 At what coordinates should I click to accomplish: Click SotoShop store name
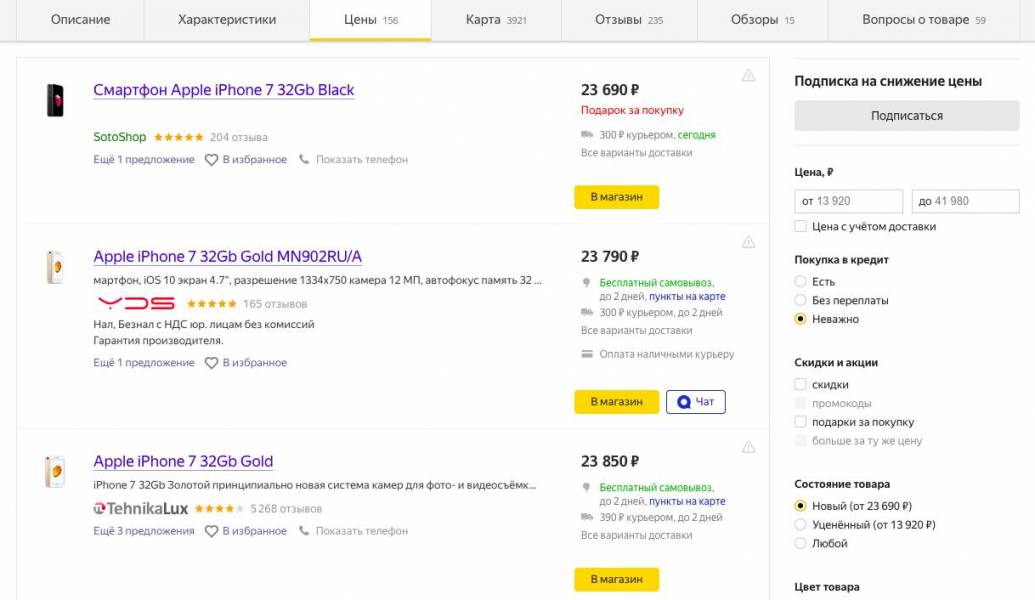119,137
